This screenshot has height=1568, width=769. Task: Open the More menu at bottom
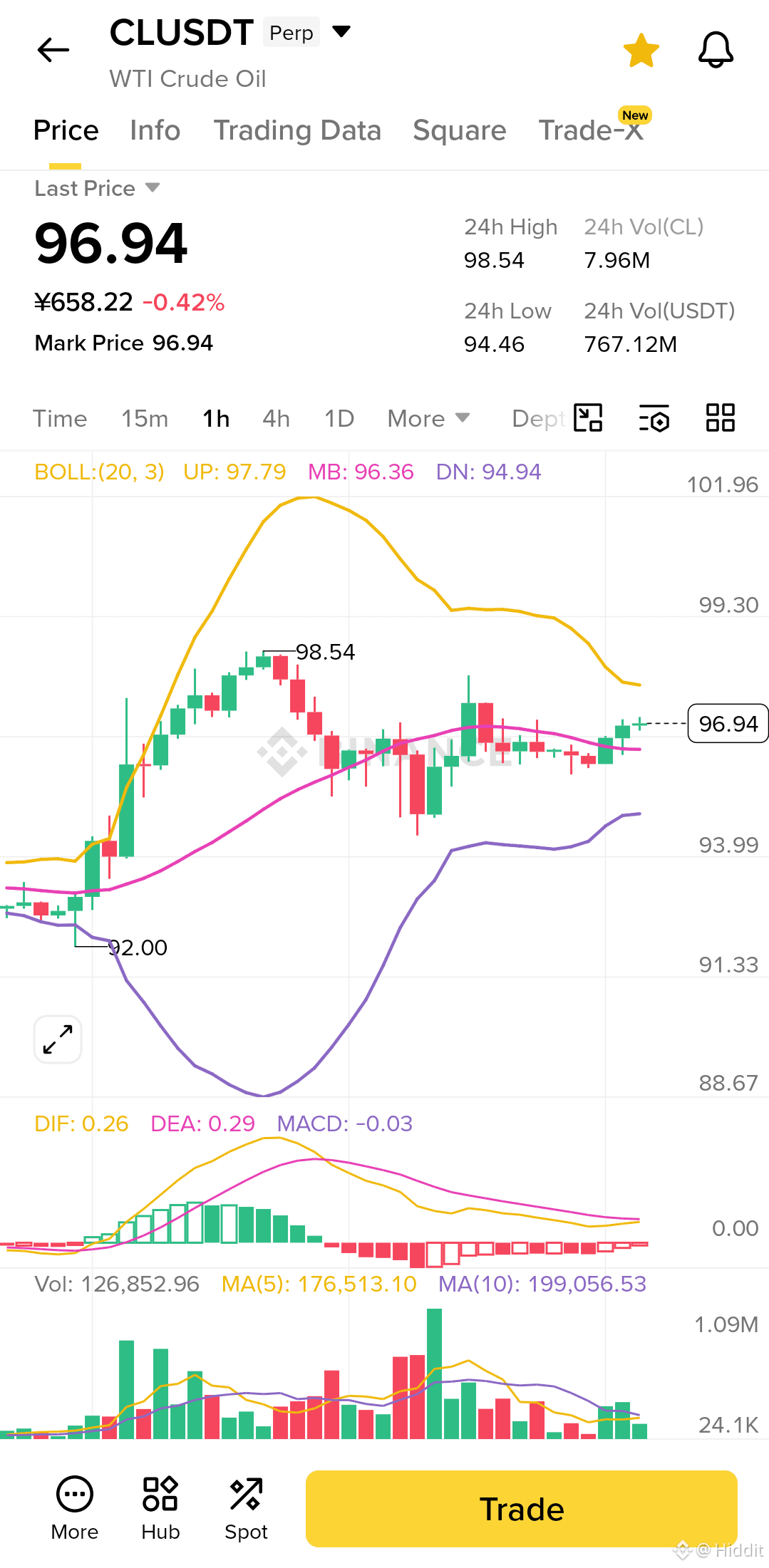[x=75, y=1509]
